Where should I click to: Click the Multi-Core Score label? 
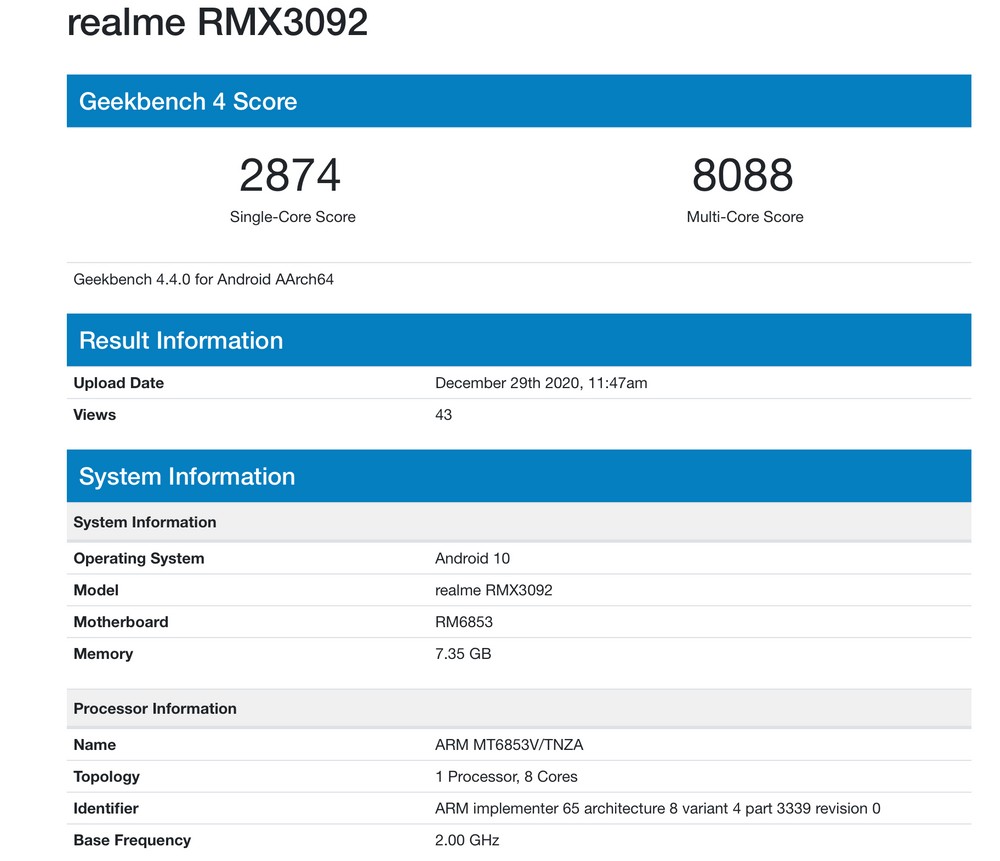click(745, 217)
